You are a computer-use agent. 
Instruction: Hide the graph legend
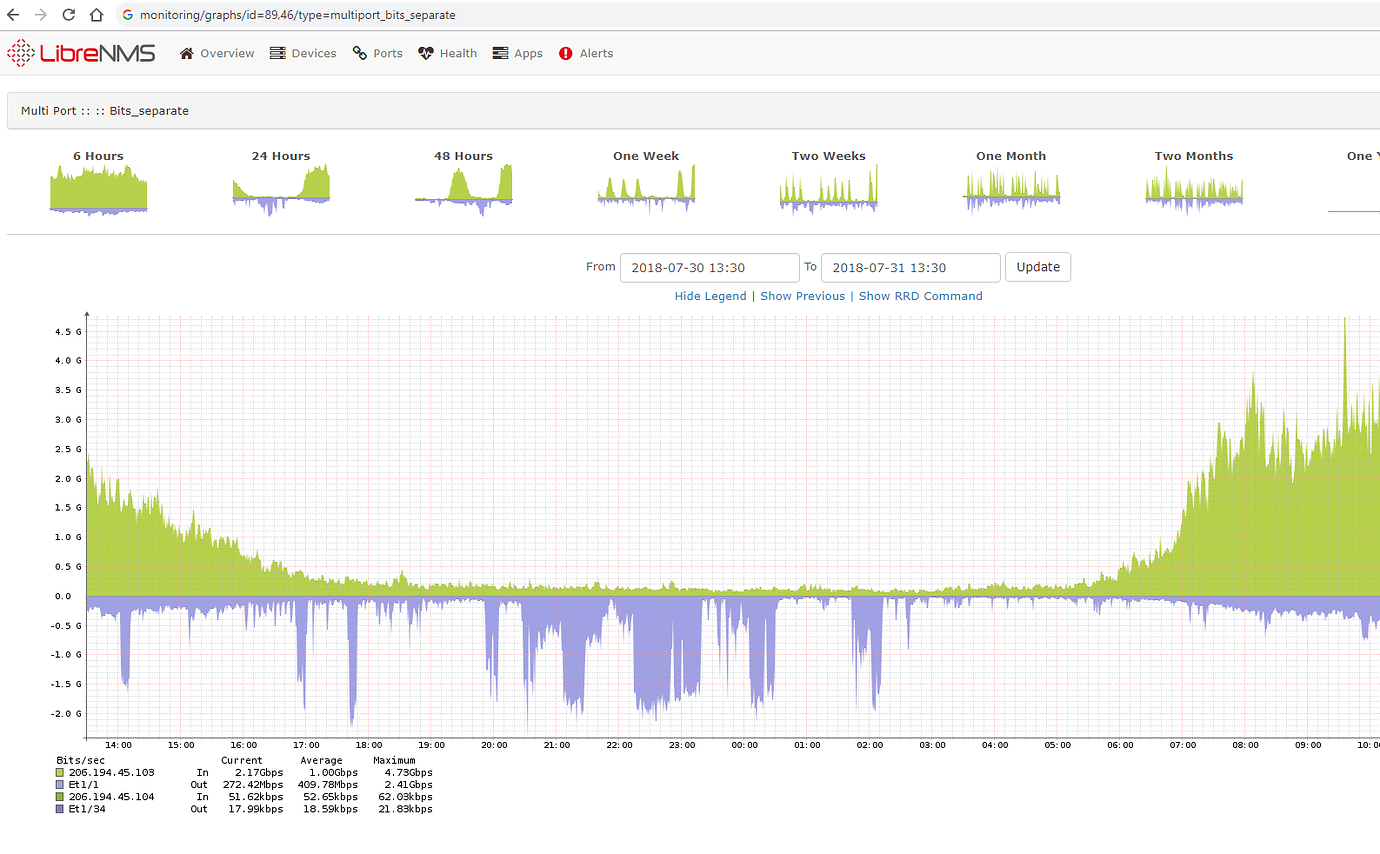point(710,296)
